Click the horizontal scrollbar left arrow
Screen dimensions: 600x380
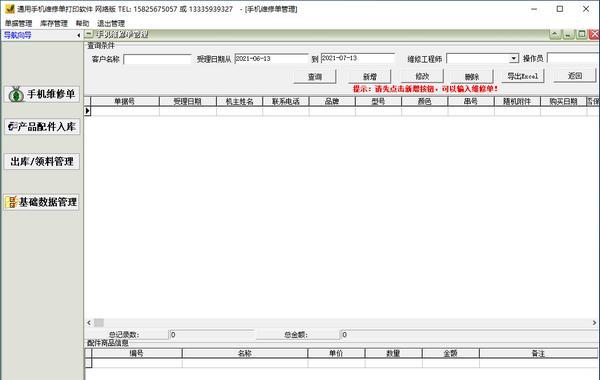(89, 323)
